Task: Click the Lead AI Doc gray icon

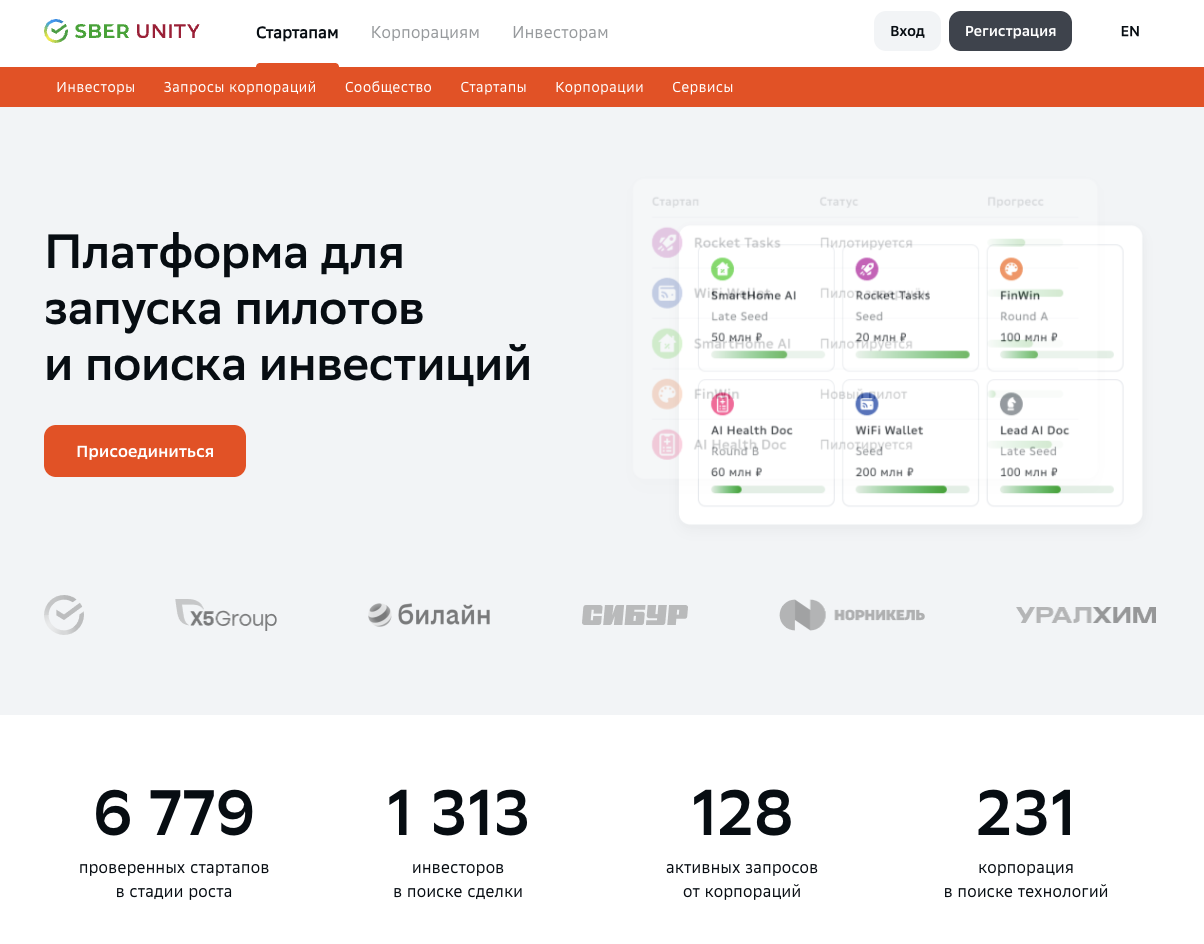Action: pos(1011,404)
